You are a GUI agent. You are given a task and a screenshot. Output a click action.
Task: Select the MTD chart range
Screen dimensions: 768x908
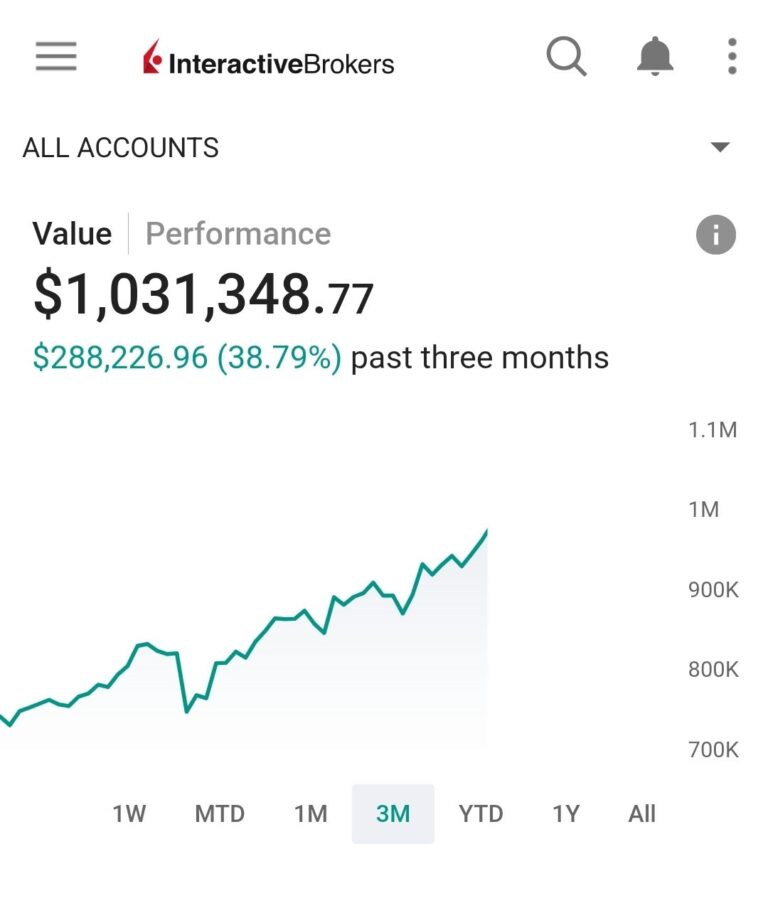(x=219, y=814)
